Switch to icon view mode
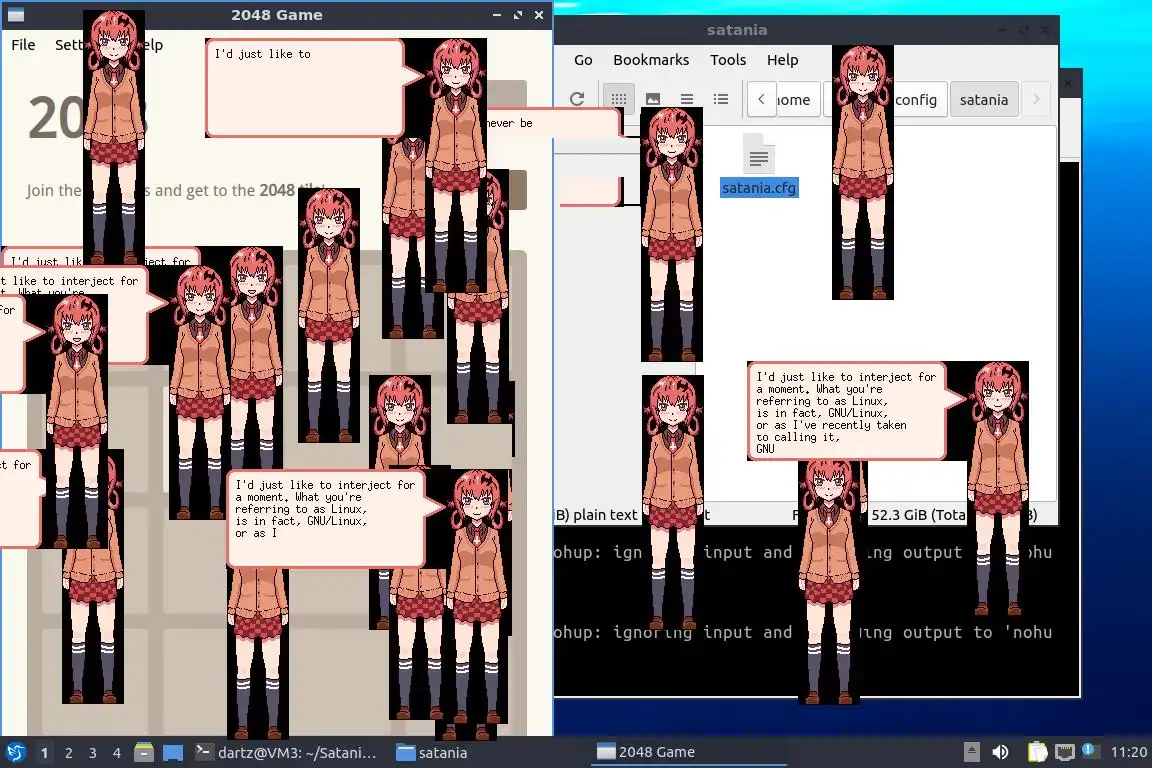This screenshot has height=768, width=1152. tap(619, 98)
